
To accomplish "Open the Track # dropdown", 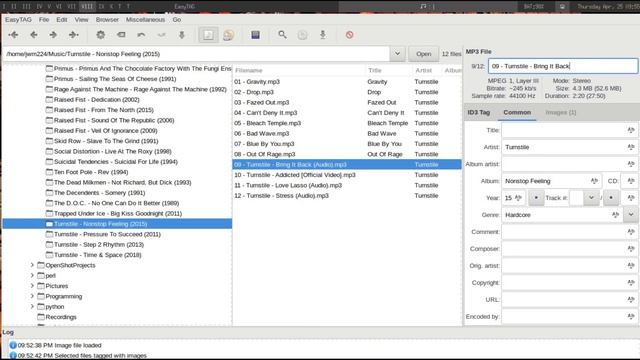I will [x=591, y=198].
